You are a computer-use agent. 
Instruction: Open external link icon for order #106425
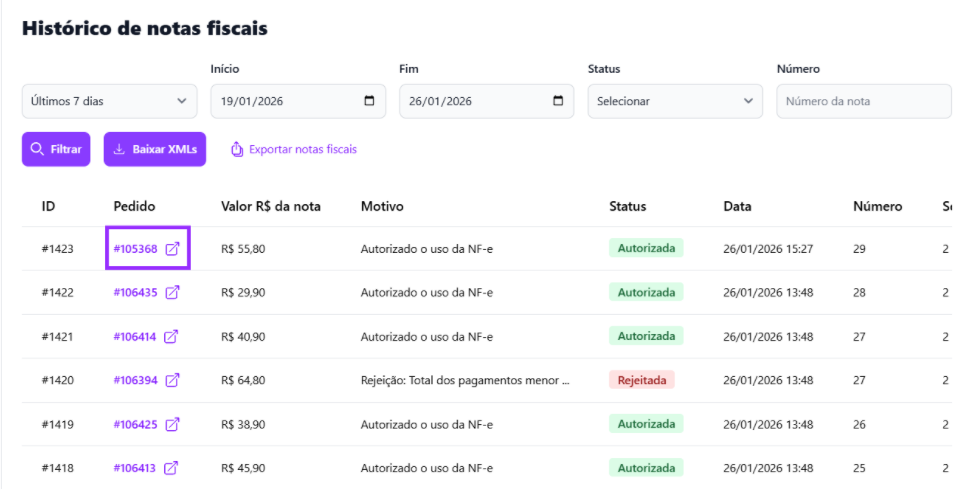coord(173,424)
